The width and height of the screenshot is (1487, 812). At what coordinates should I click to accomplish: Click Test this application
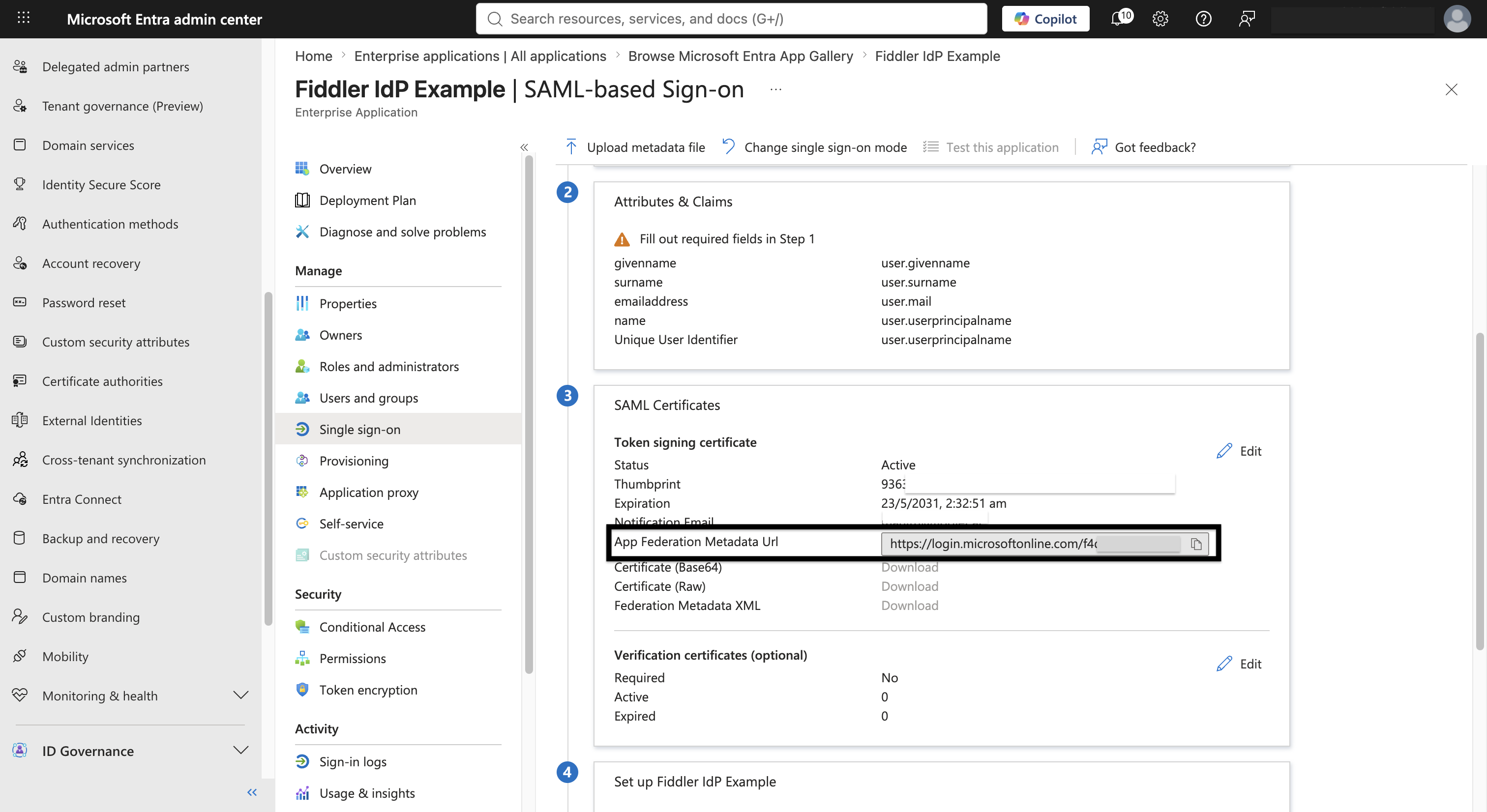click(990, 147)
